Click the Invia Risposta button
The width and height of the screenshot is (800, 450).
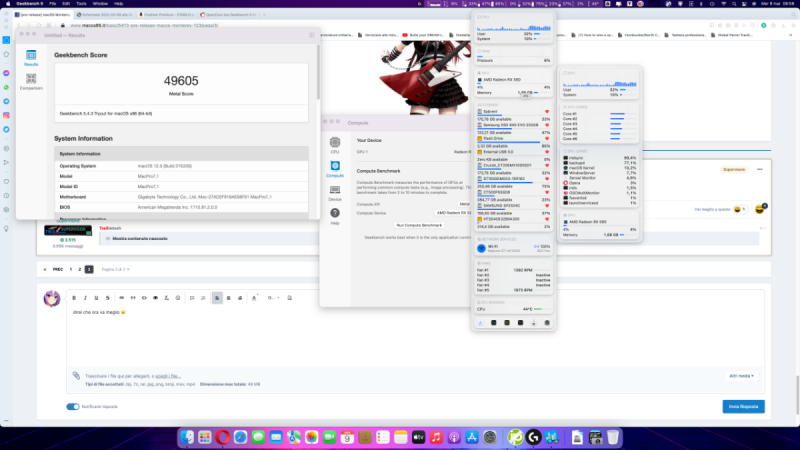[743, 407]
